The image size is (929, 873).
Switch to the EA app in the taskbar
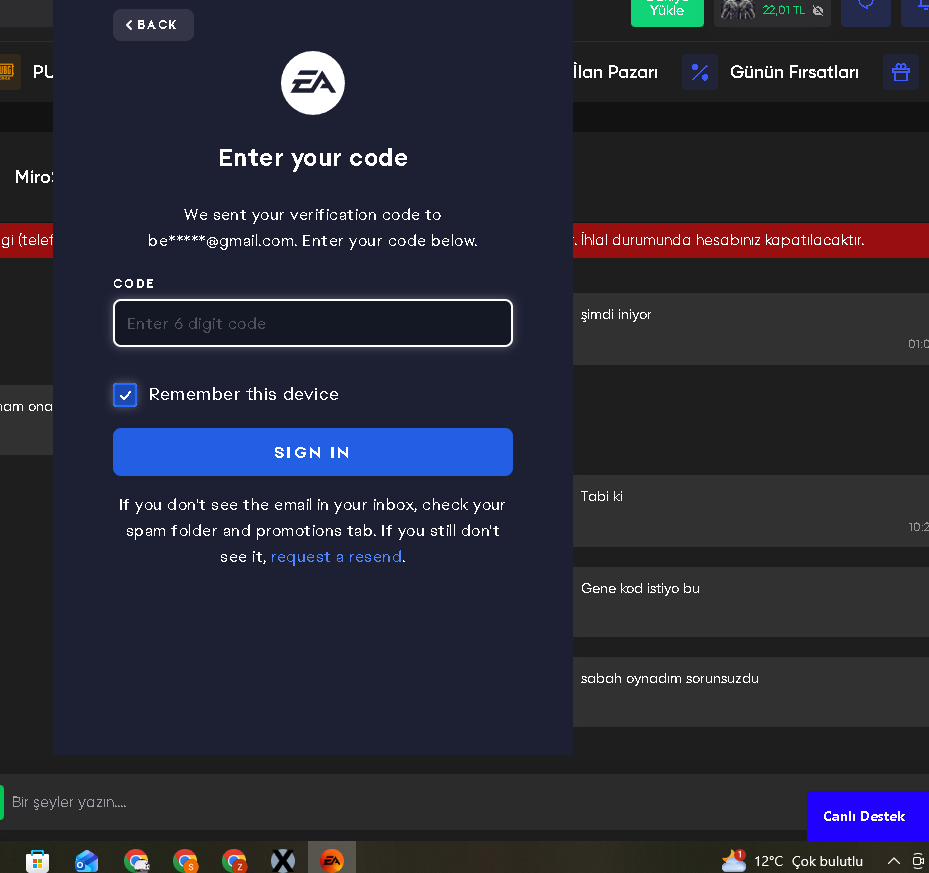click(x=332, y=859)
